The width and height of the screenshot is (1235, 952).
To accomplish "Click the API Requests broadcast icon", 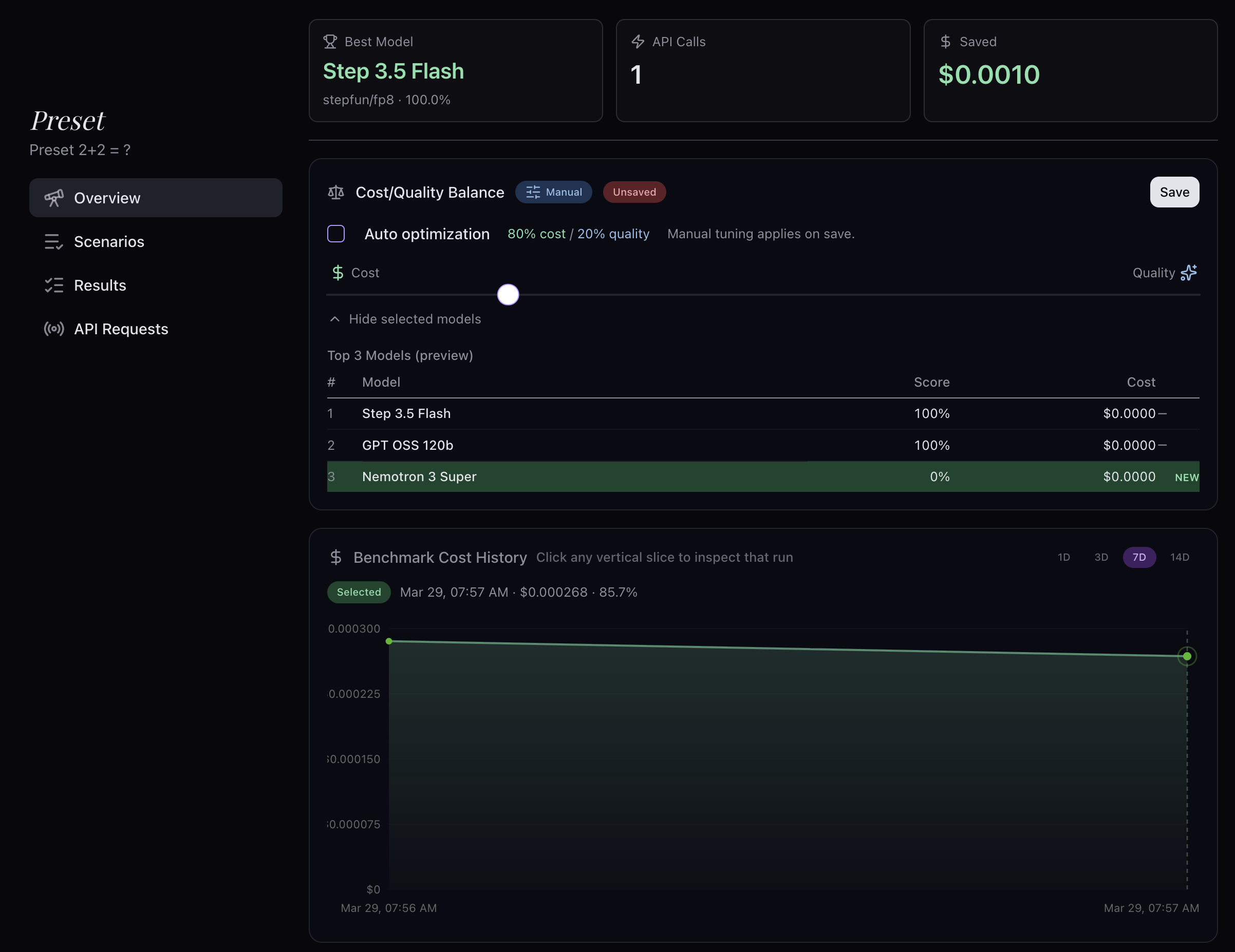I will coord(54,329).
